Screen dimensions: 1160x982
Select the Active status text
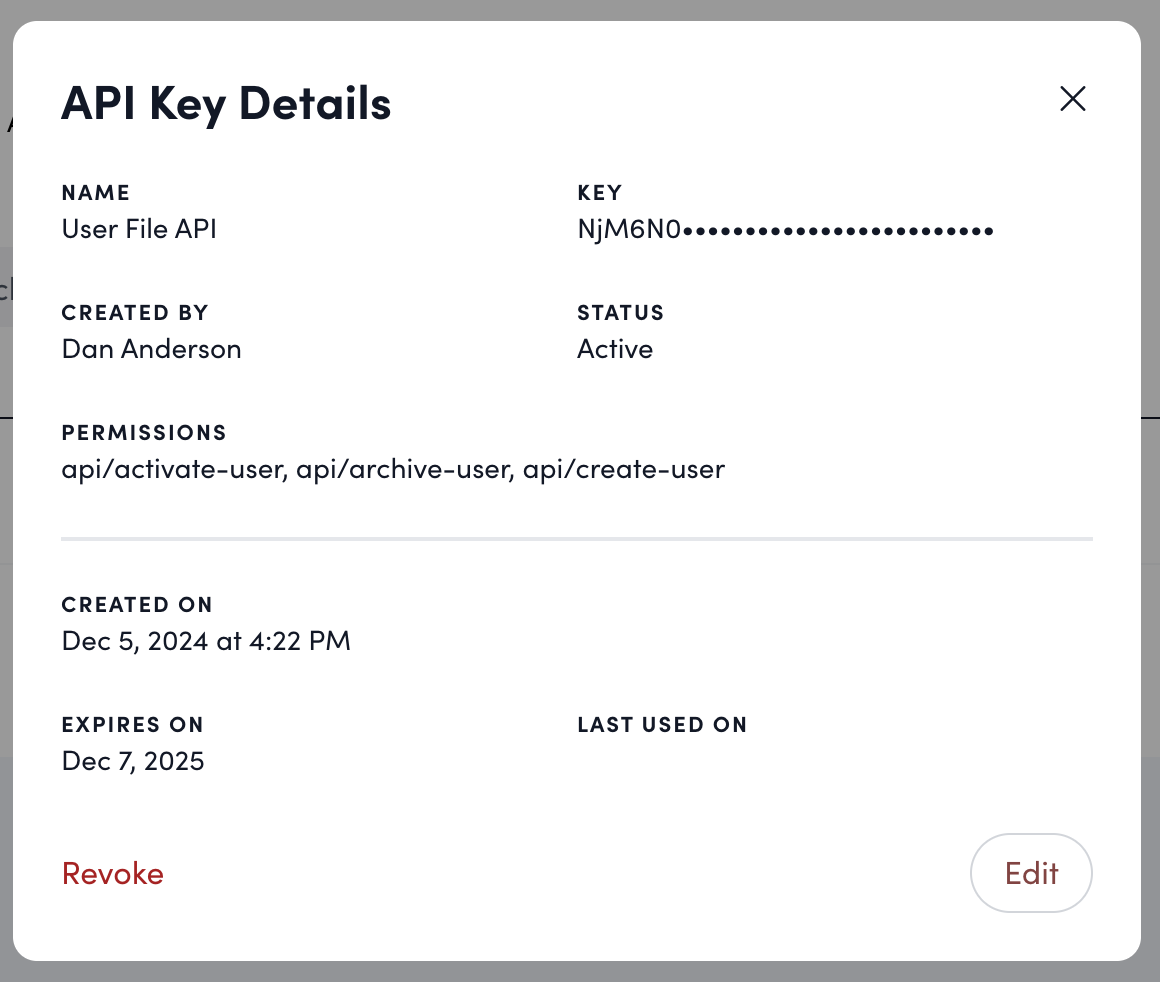(615, 349)
